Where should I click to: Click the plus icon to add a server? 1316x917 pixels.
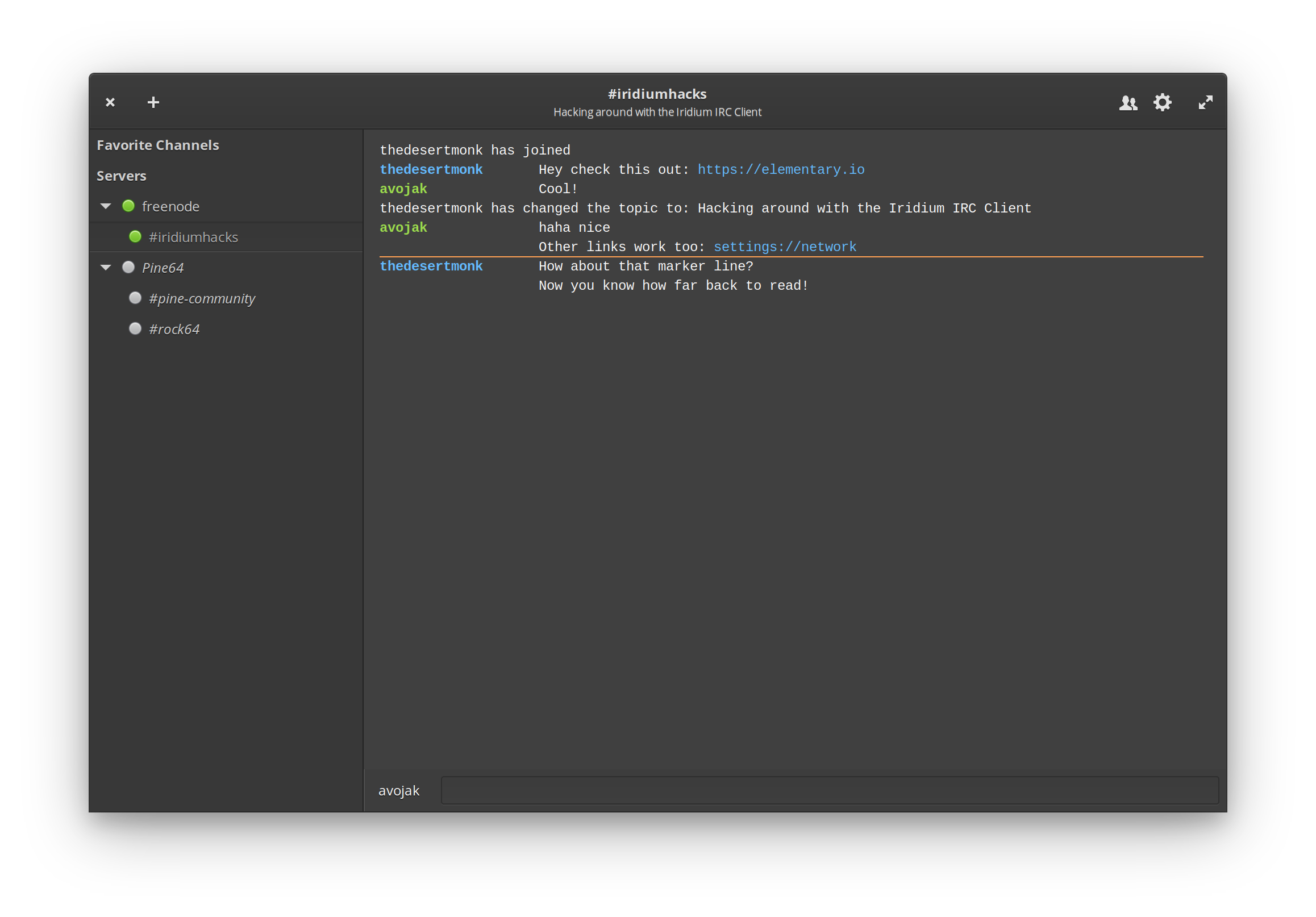pos(153,103)
